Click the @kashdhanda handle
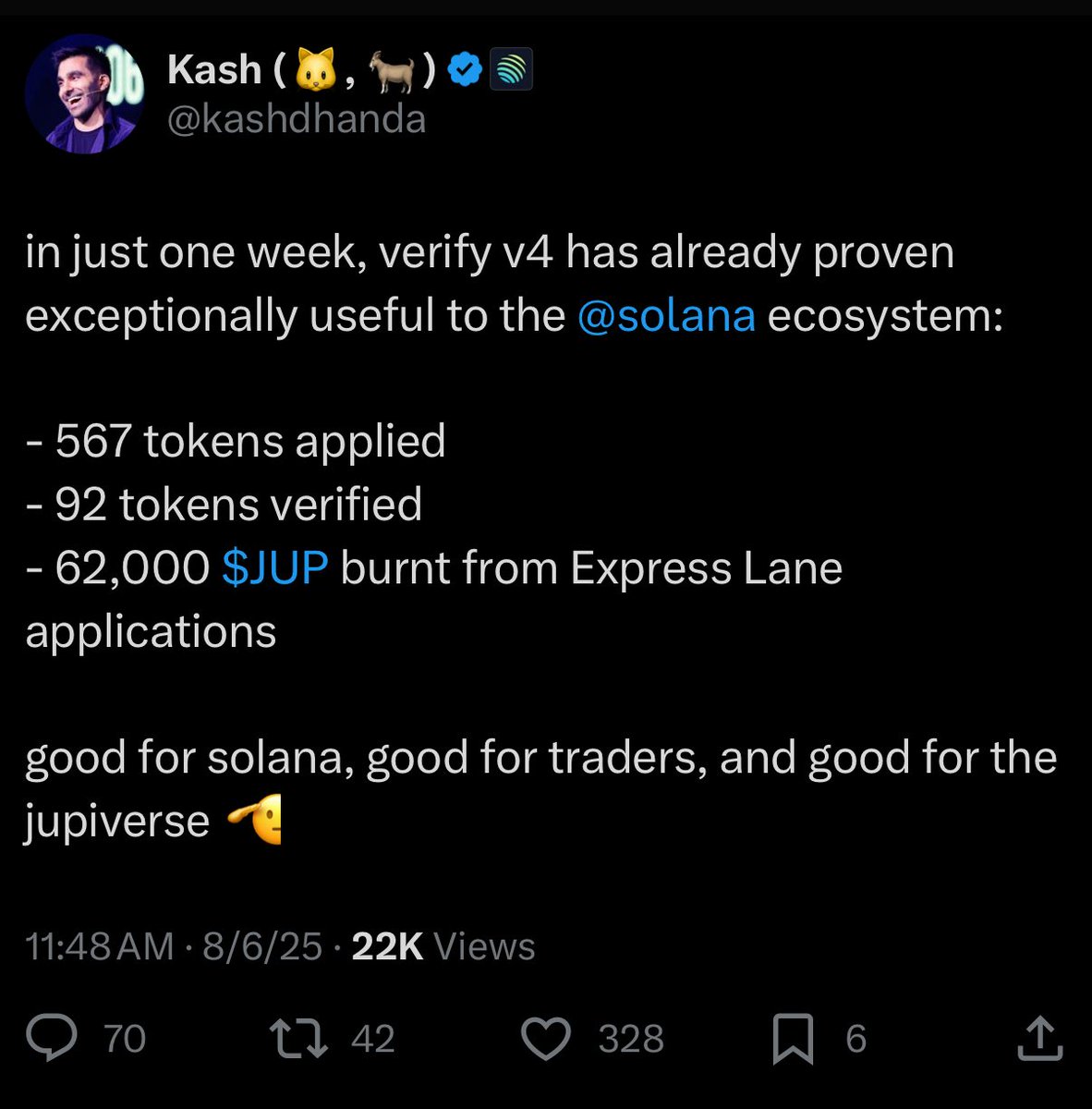Screen dimensions: 1092x1109 (x=296, y=120)
